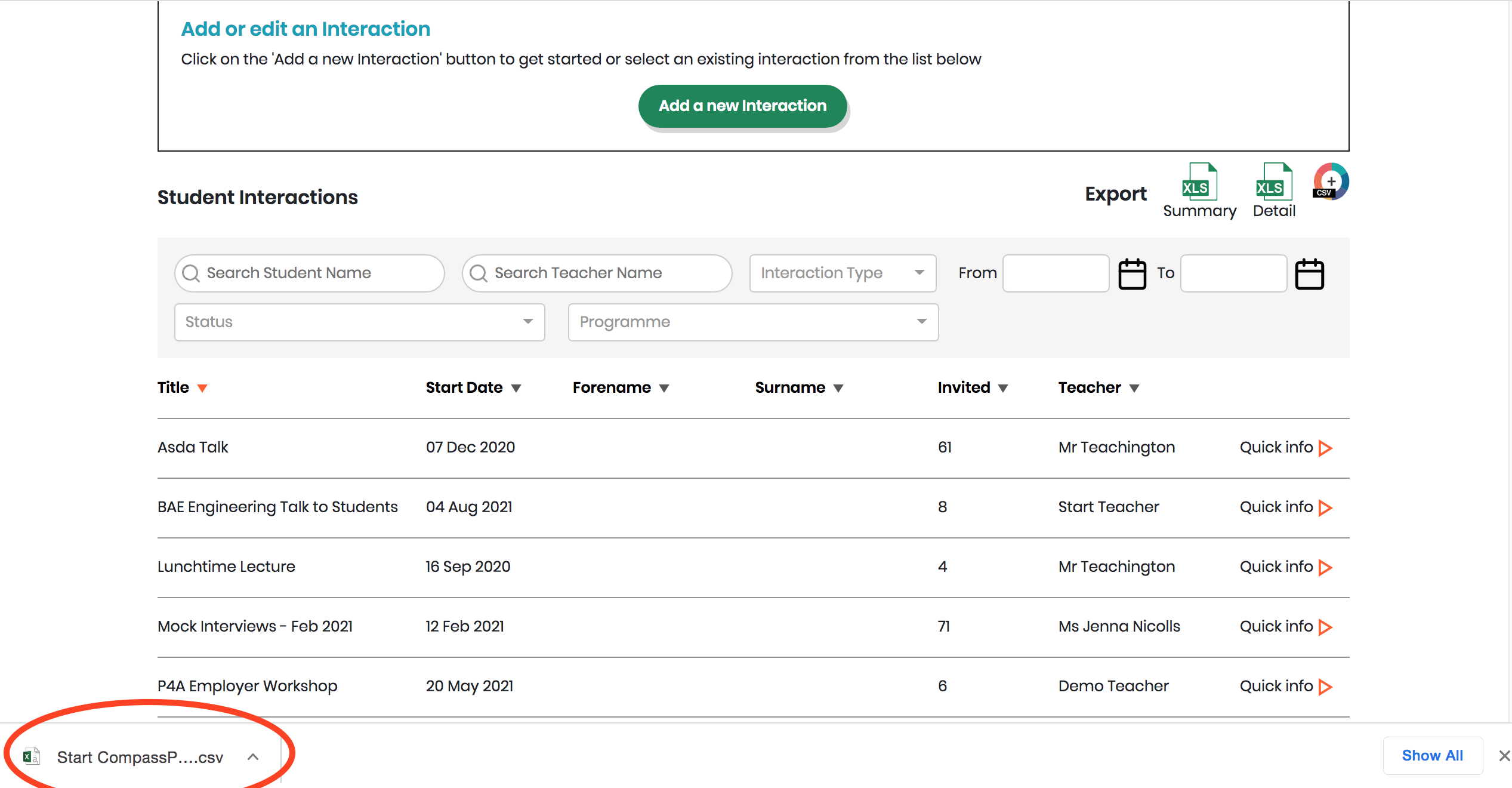Click the 07 Dec 2020 start date

[470, 447]
